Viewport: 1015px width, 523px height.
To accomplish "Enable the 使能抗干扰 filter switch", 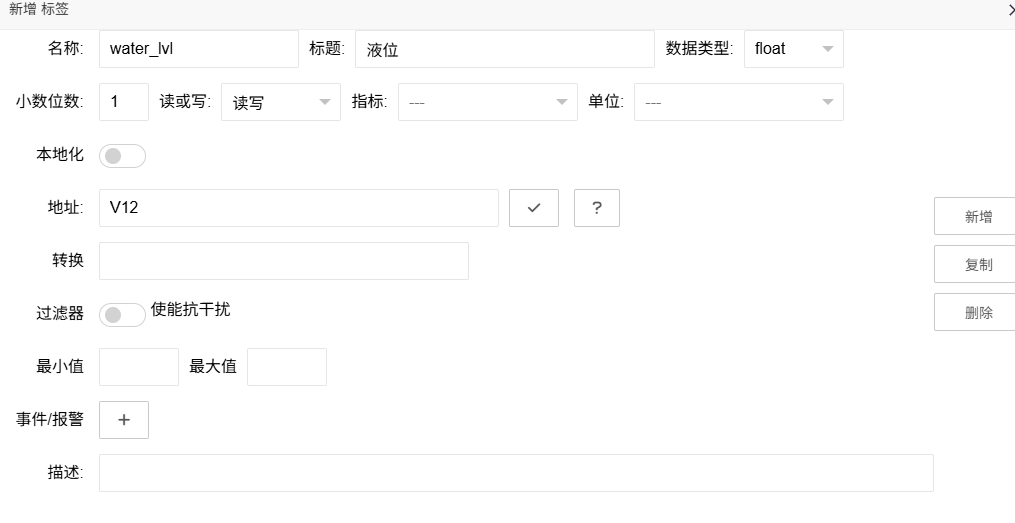I will pos(122,315).
